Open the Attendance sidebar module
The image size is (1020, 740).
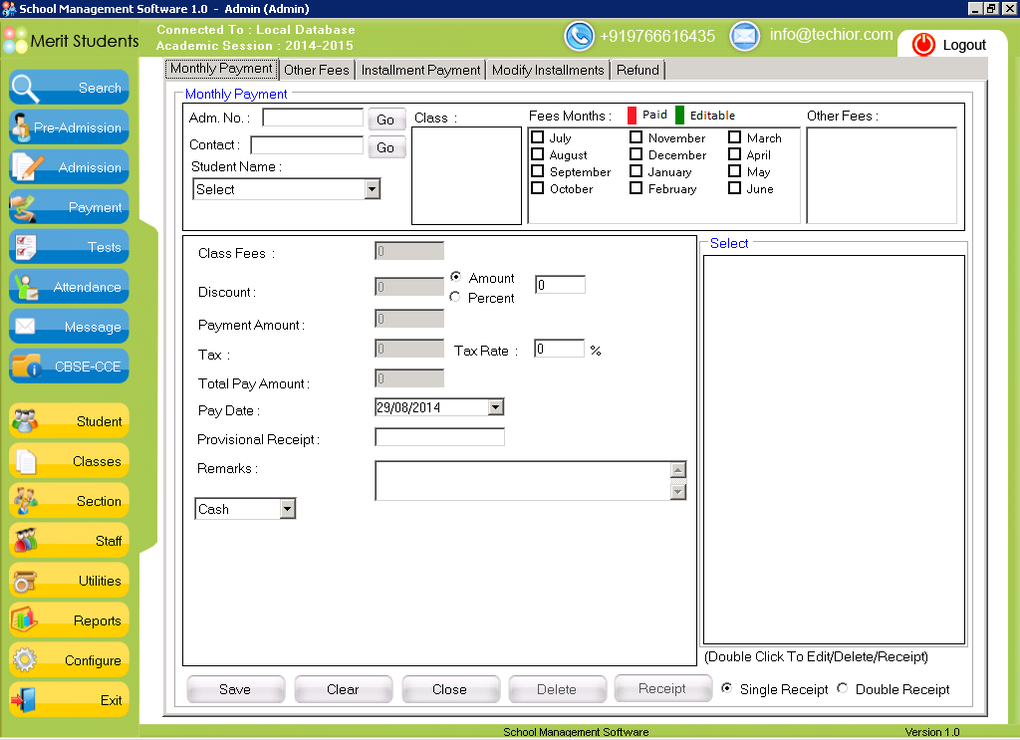click(69, 287)
